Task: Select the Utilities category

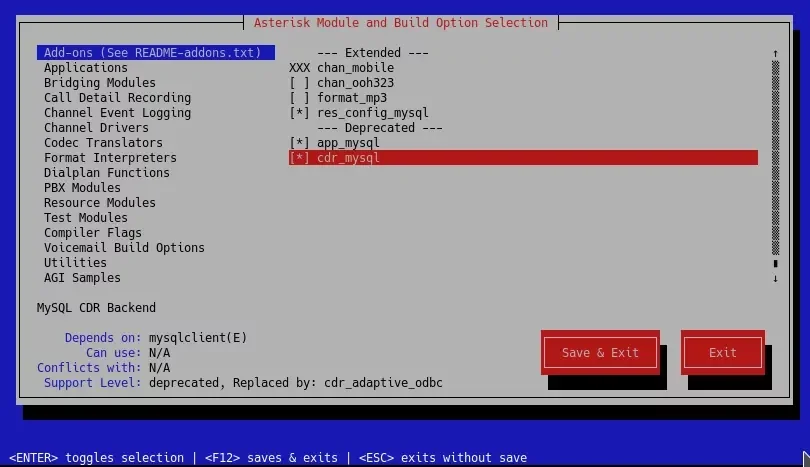Action: (75, 262)
